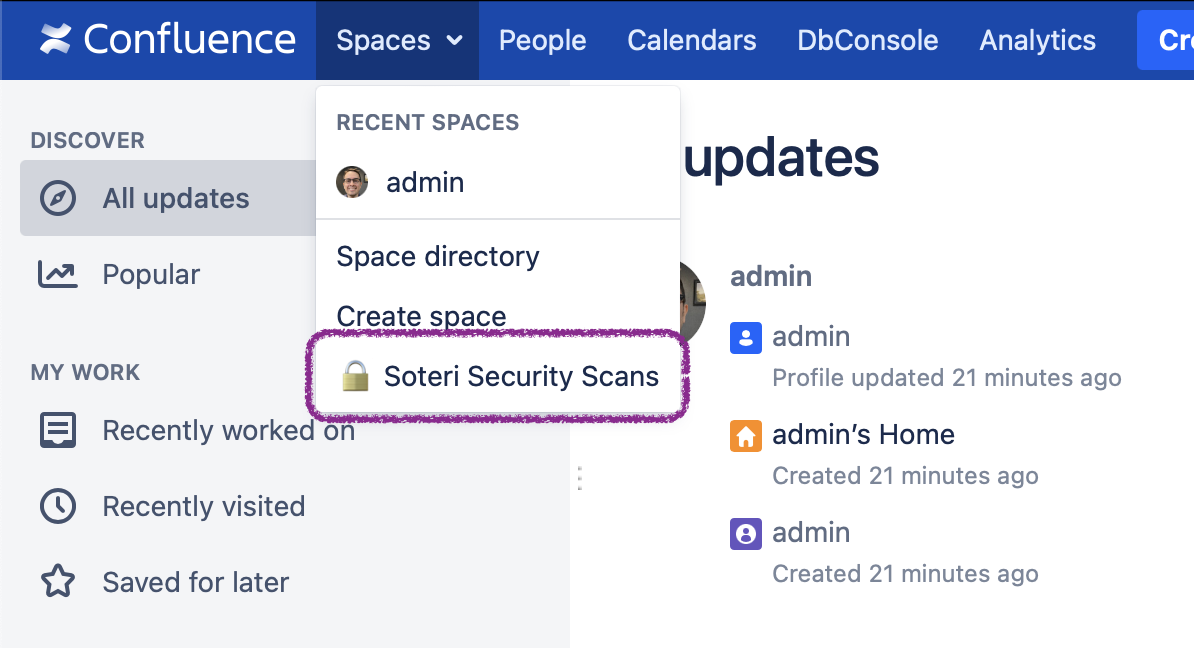Open the Space directory link
Viewport: 1194px width, 648px height.
tap(438, 257)
